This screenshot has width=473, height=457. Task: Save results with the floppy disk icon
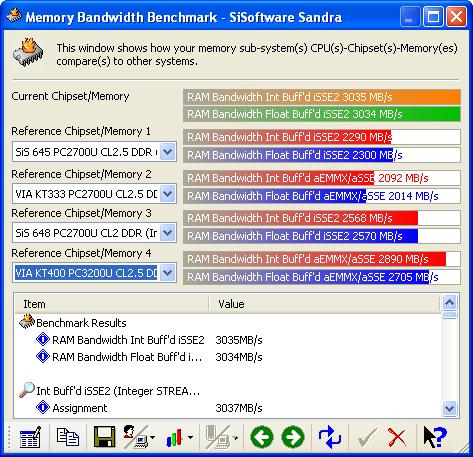click(x=104, y=437)
